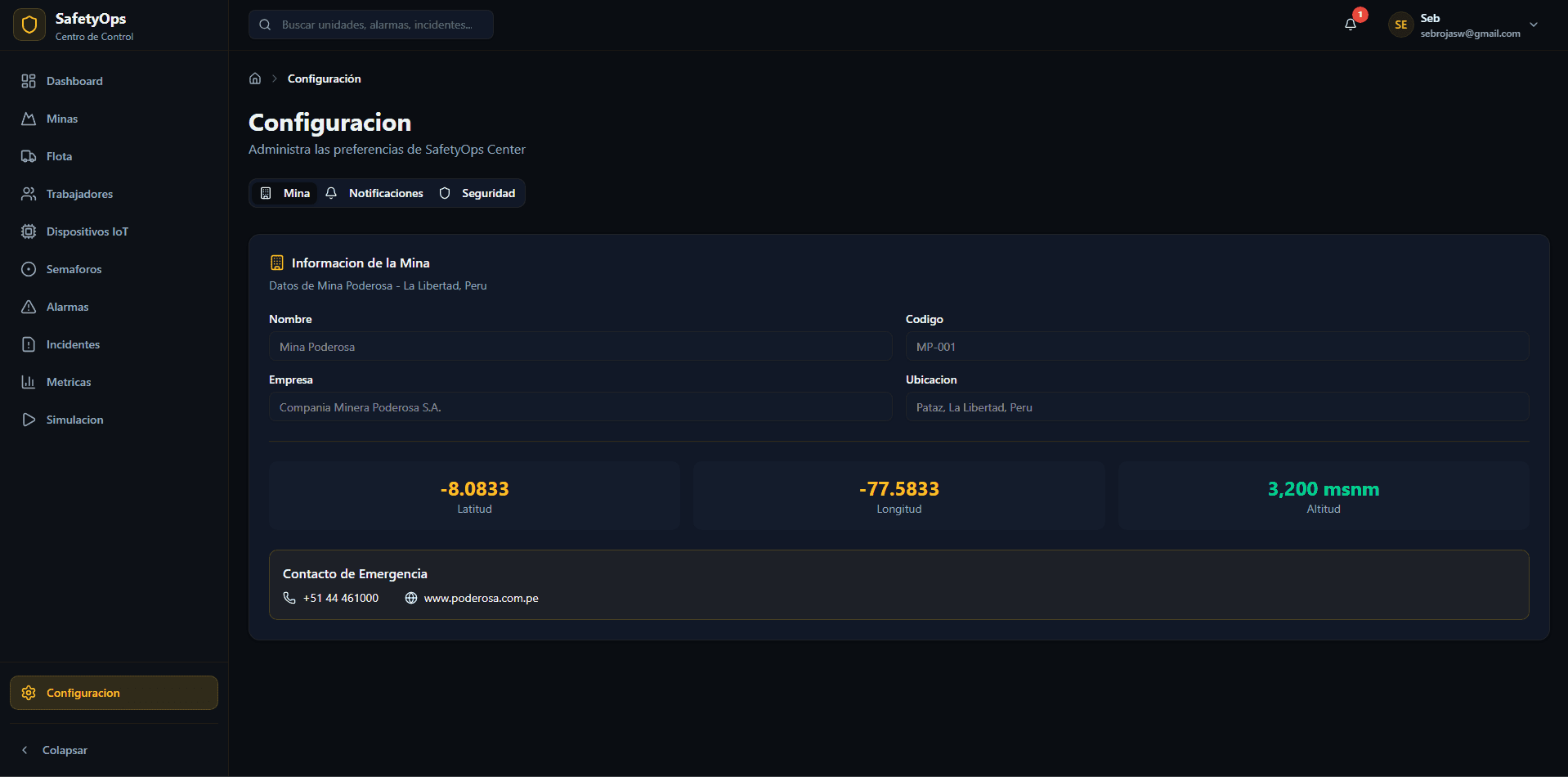Select the Semaforos icon

click(29, 269)
